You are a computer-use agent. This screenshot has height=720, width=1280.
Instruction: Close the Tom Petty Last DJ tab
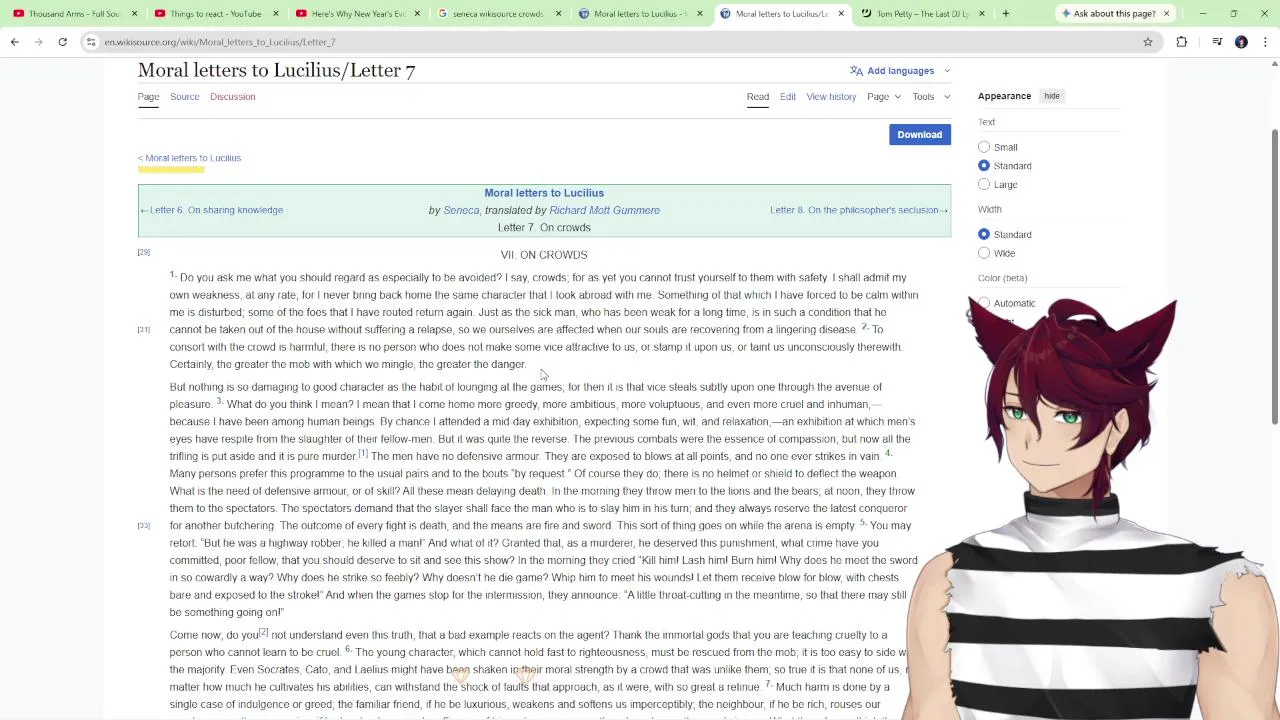982,14
